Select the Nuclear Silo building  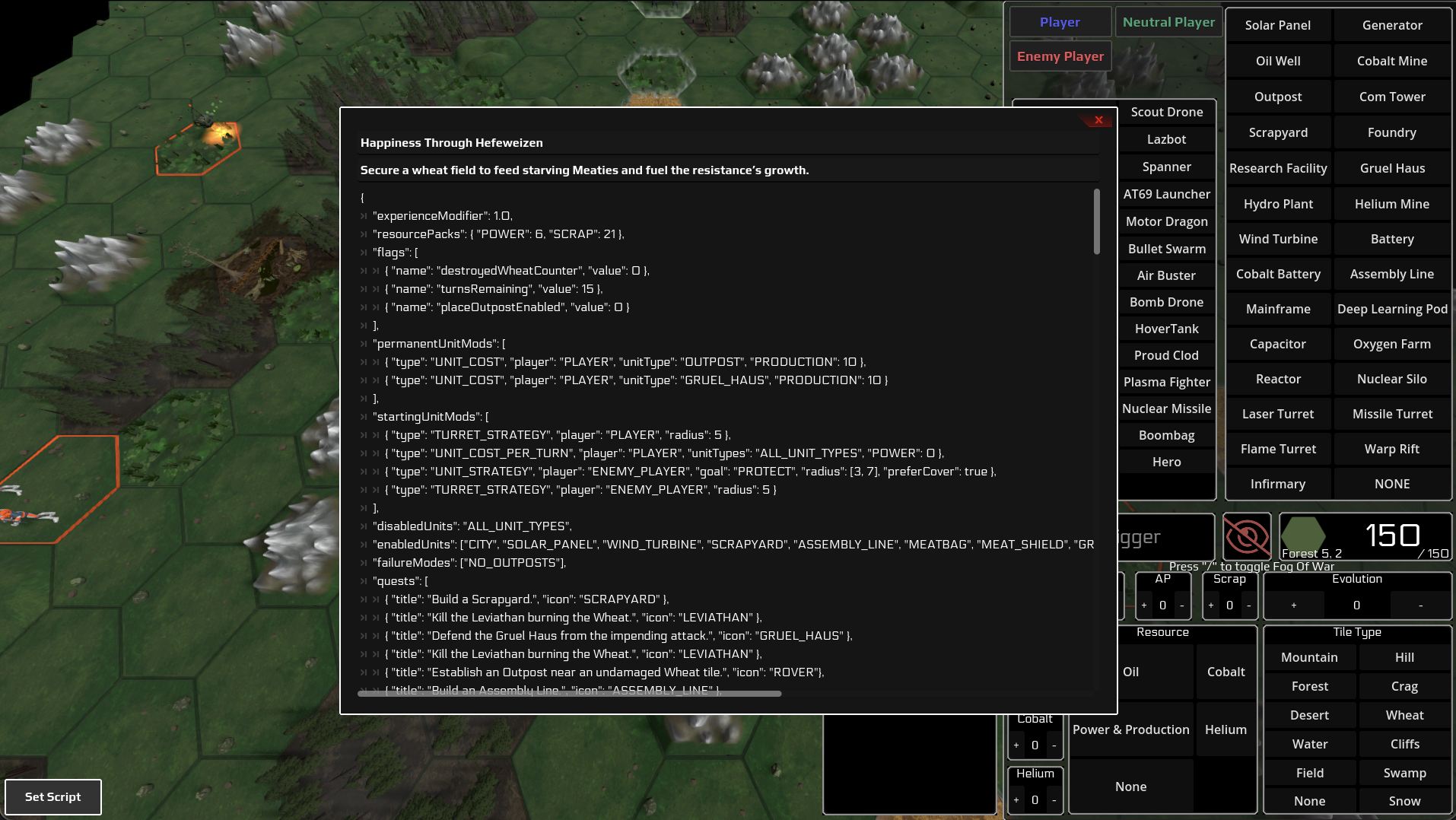[1392, 379]
